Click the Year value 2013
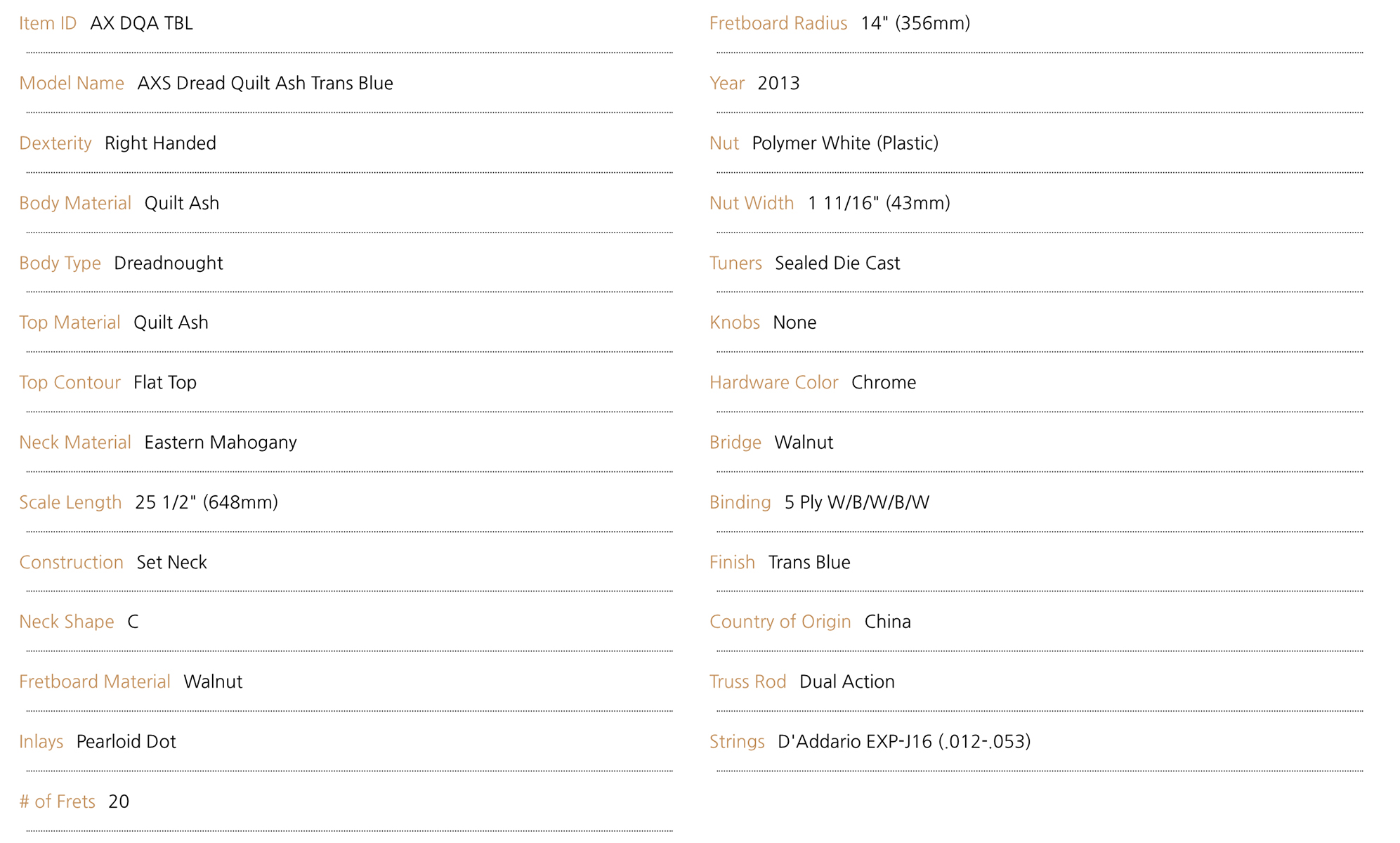The image size is (1400, 843). [x=778, y=83]
